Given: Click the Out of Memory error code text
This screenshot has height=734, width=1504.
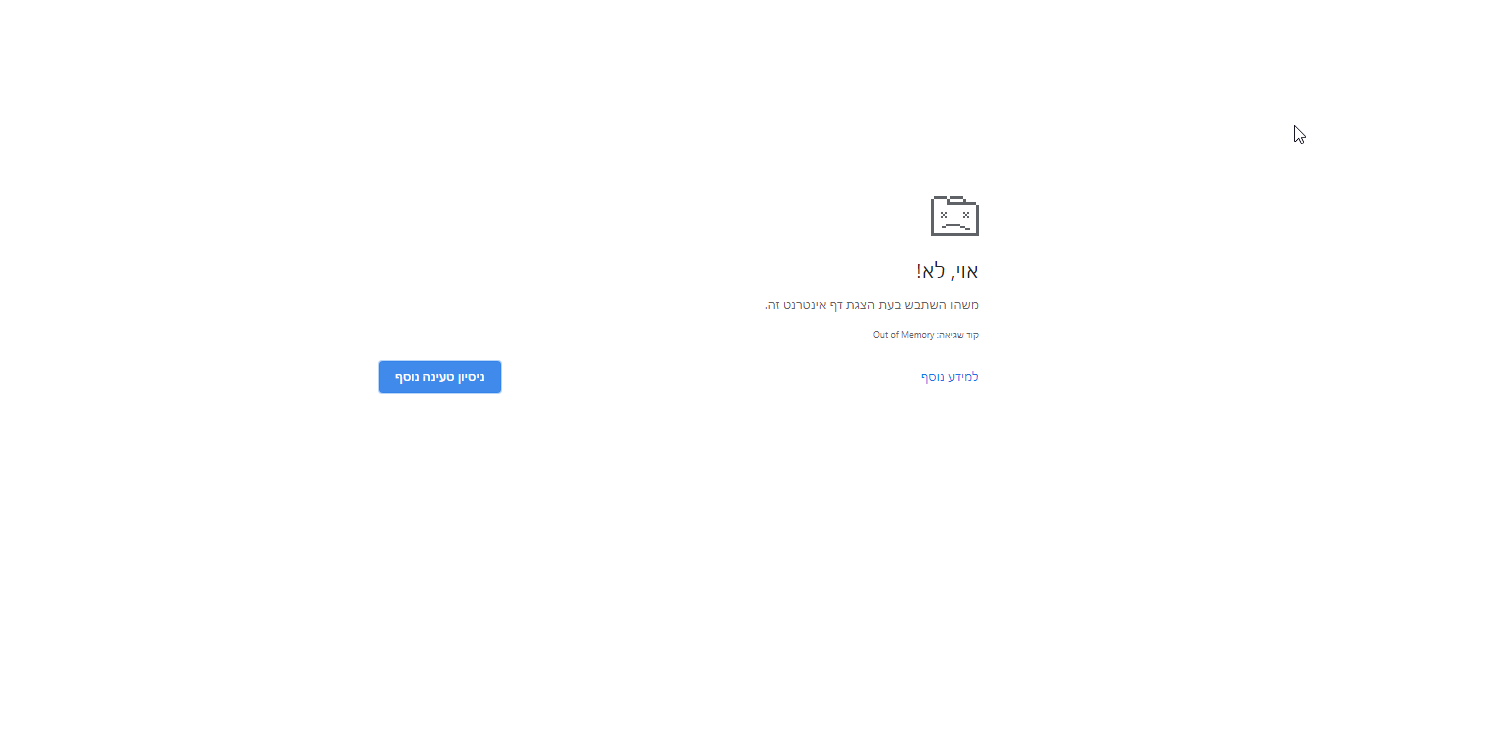Looking at the screenshot, I should [x=904, y=335].
